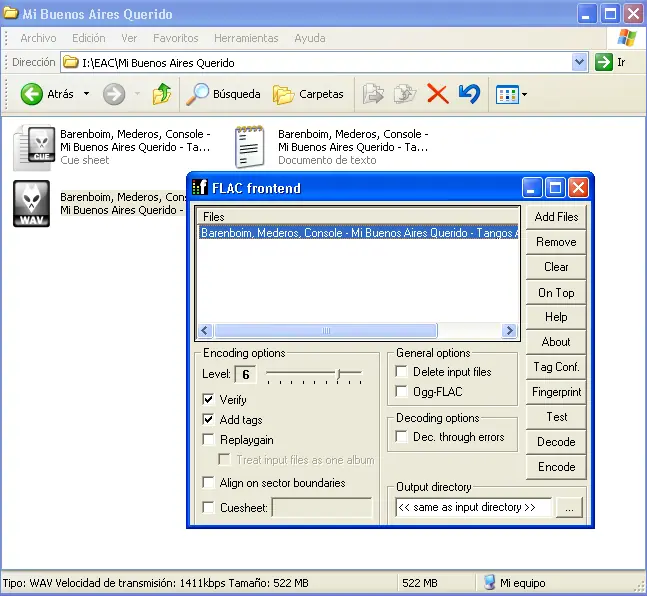Go up one folder level icon

coord(162,94)
